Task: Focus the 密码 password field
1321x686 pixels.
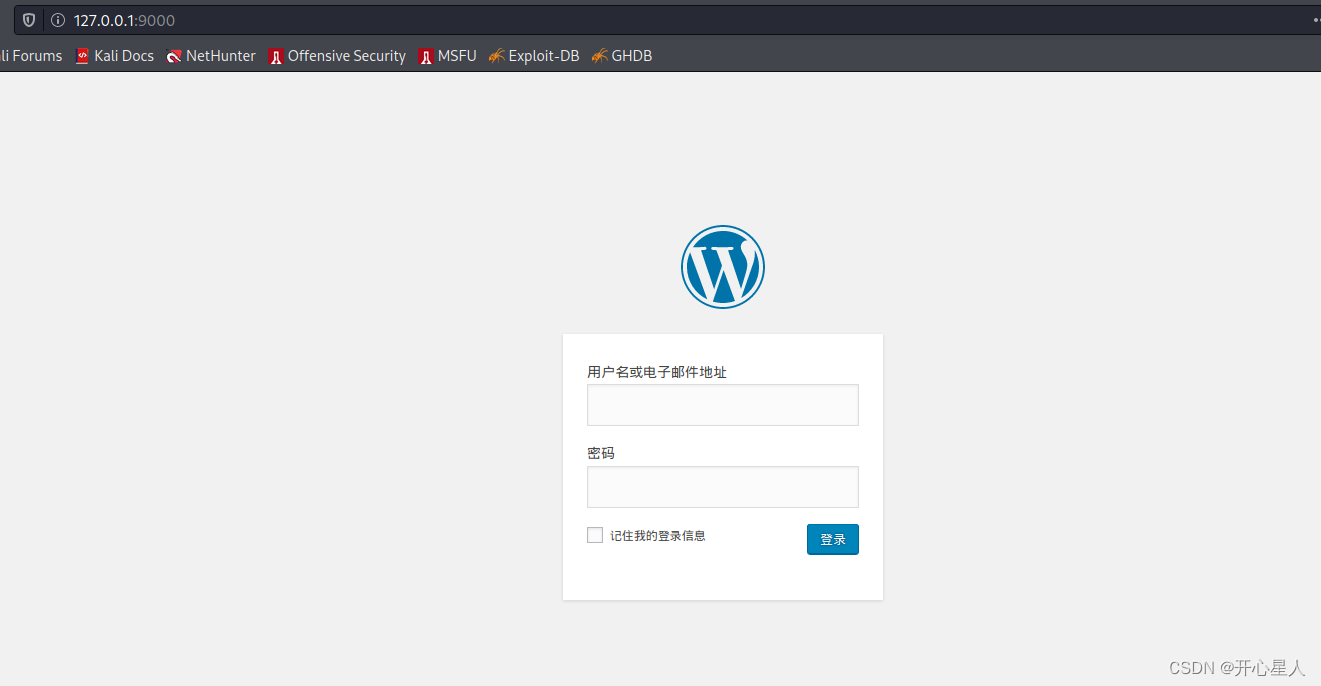Action: coord(722,487)
